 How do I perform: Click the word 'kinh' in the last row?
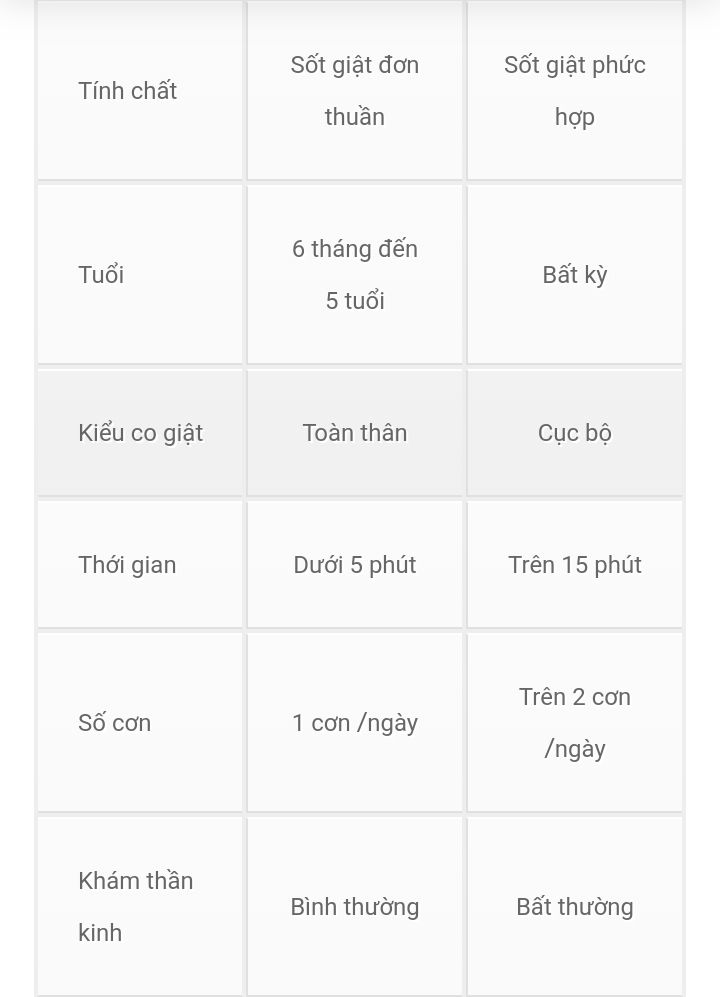(100, 932)
